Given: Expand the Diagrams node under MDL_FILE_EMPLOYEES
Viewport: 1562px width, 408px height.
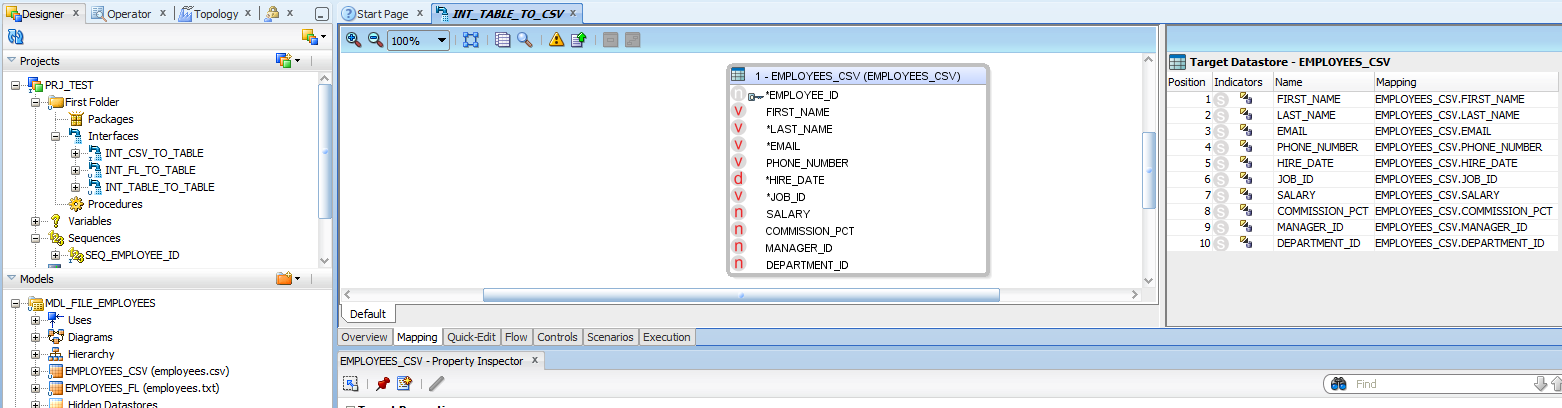Looking at the screenshot, I should [x=36, y=337].
